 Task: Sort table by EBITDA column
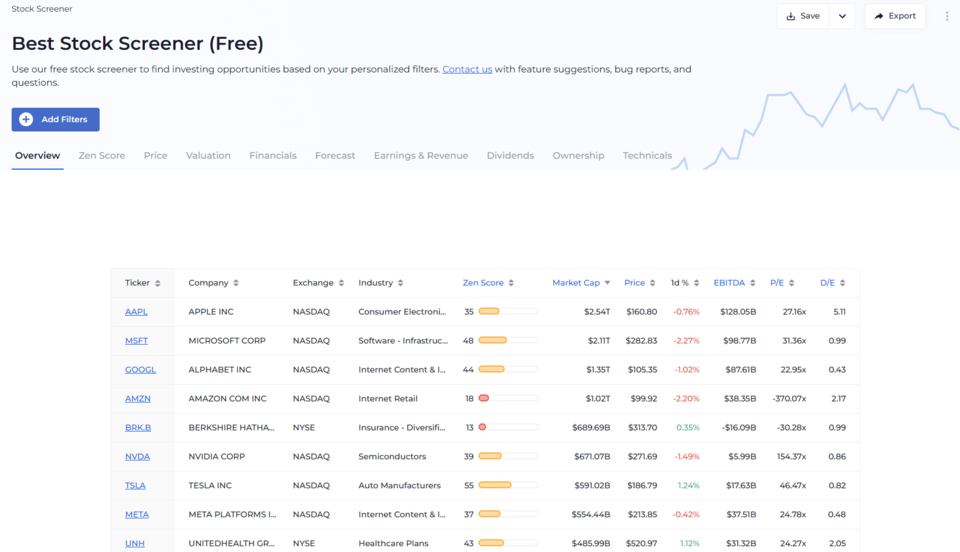pyautogui.click(x=734, y=283)
